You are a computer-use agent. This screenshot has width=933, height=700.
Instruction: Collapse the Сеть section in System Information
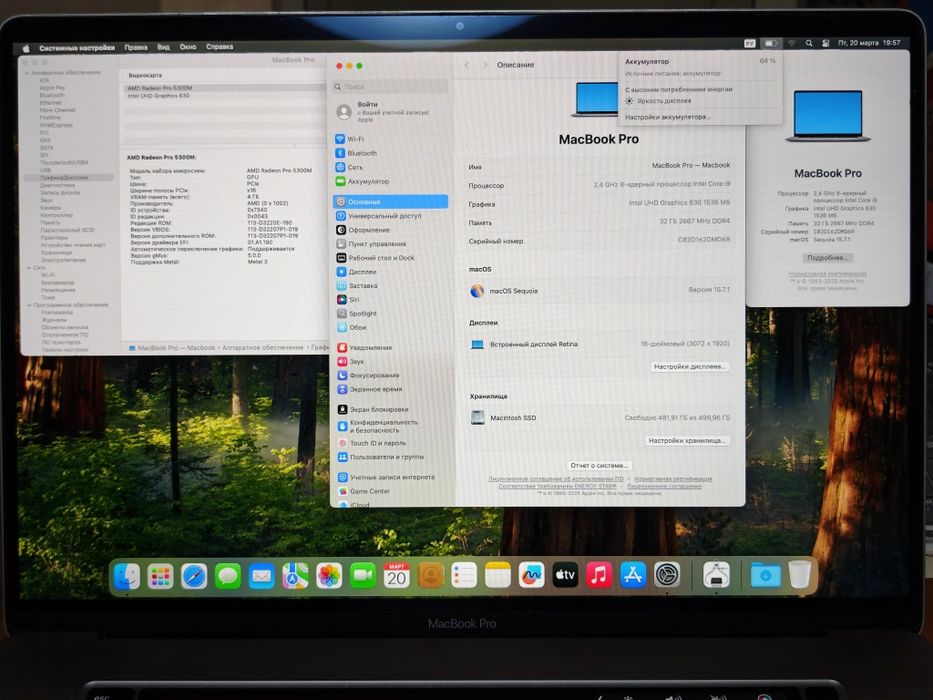click(x=29, y=268)
